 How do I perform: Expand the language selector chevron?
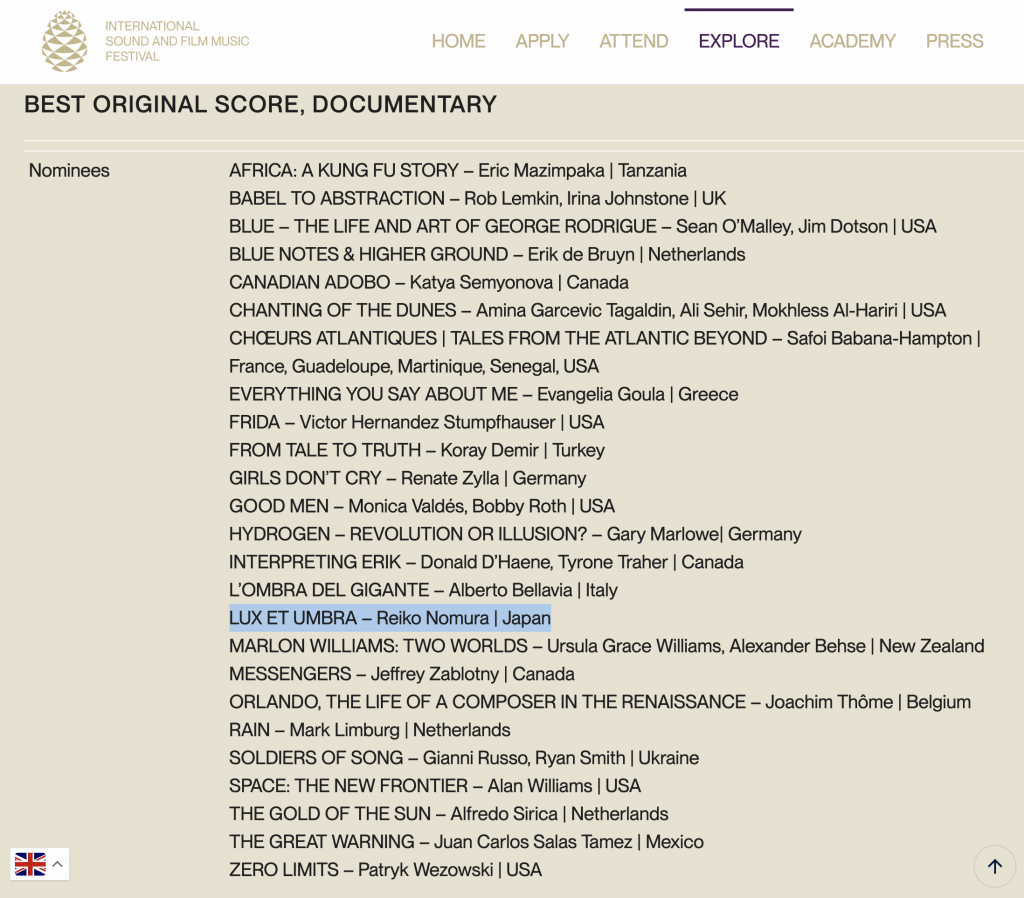pyautogui.click(x=58, y=864)
